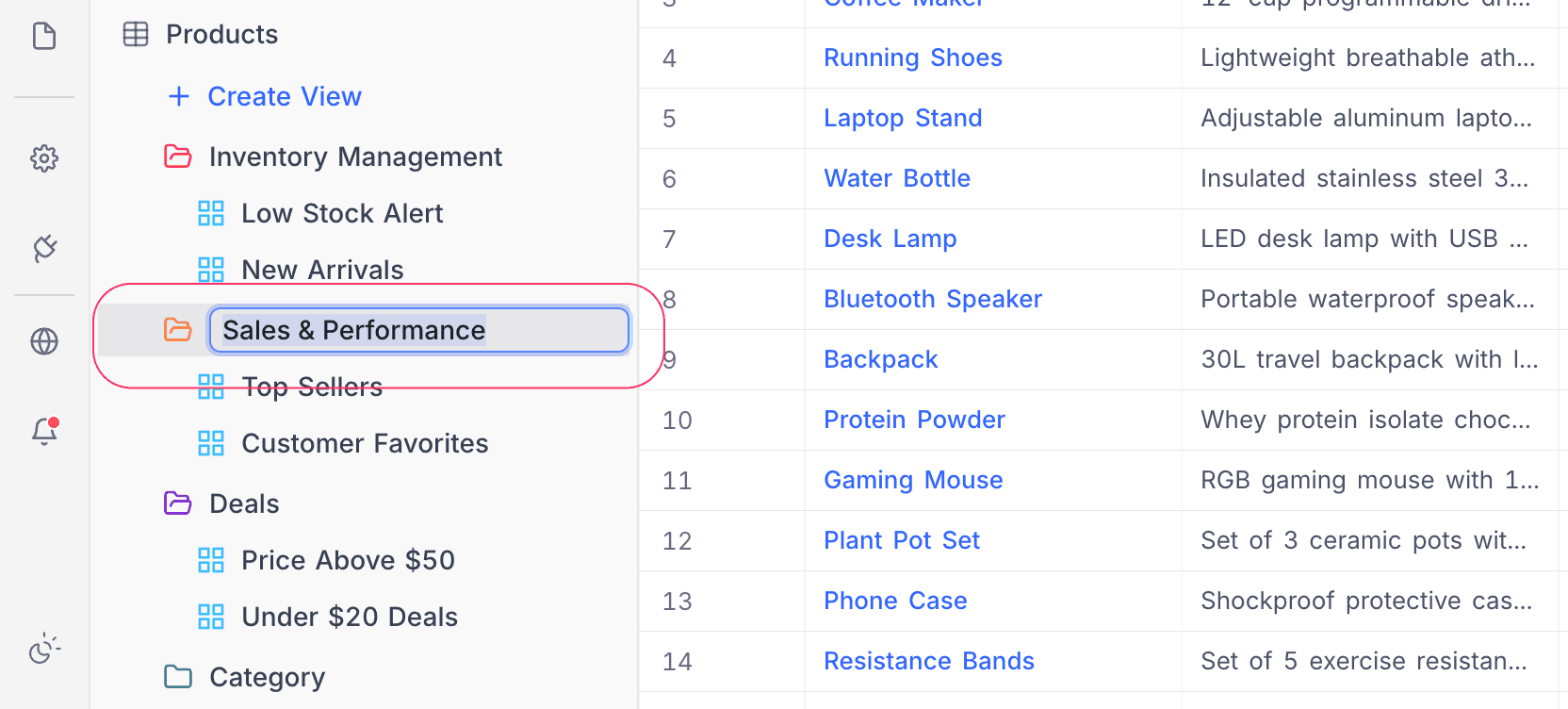Click the Sales & Performance rename field
Screen dimensions: 1568x709
(x=418, y=330)
